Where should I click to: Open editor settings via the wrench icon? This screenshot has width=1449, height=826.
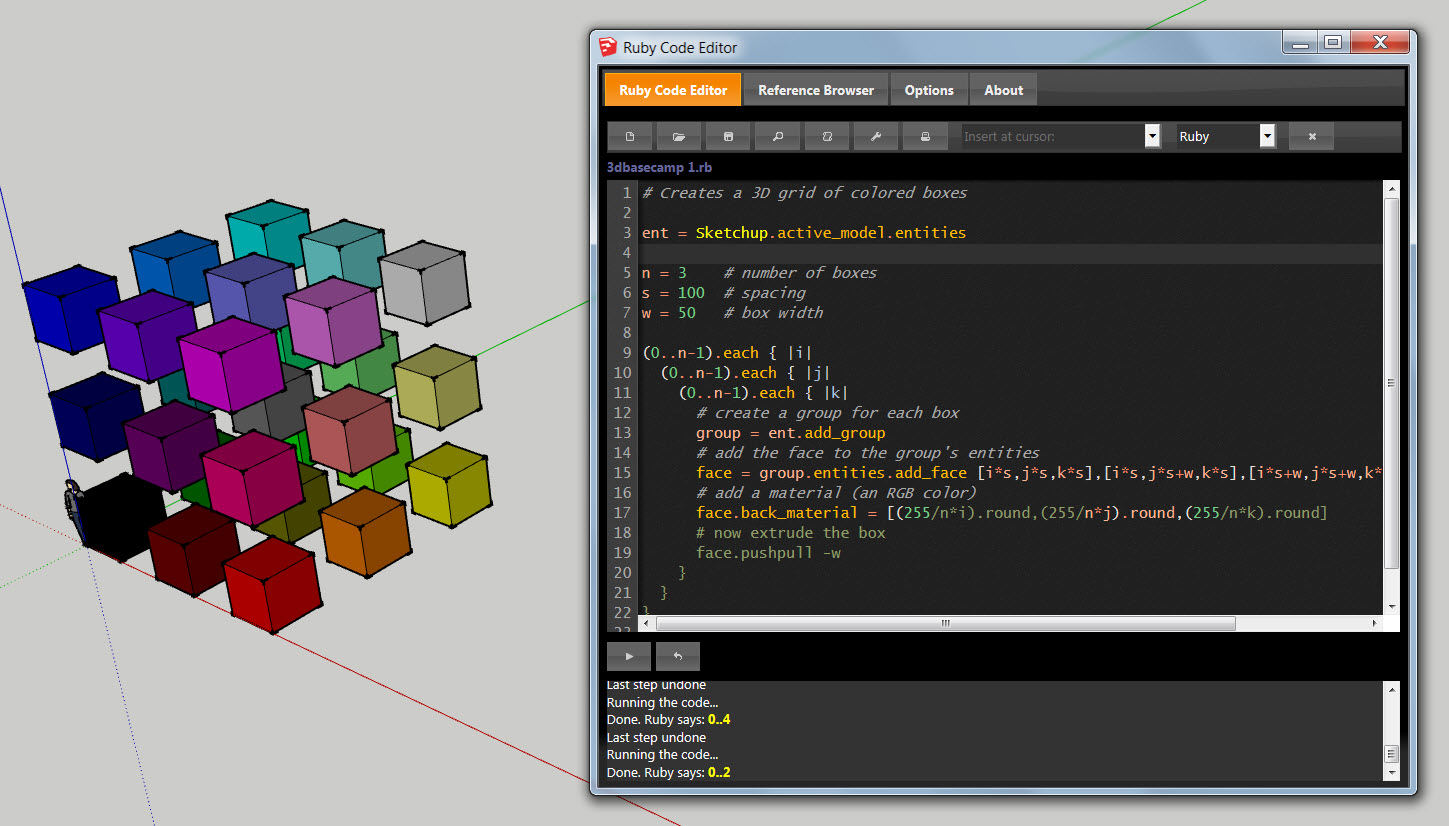click(876, 136)
